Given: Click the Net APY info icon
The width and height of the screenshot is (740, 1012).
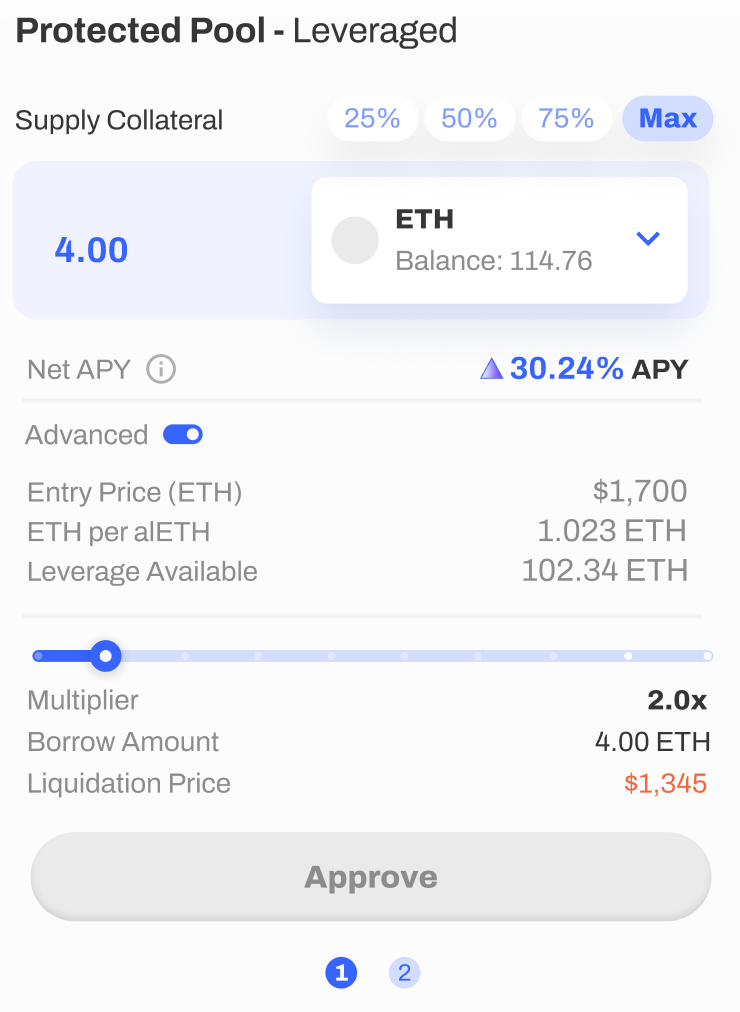Looking at the screenshot, I should coord(161,370).
